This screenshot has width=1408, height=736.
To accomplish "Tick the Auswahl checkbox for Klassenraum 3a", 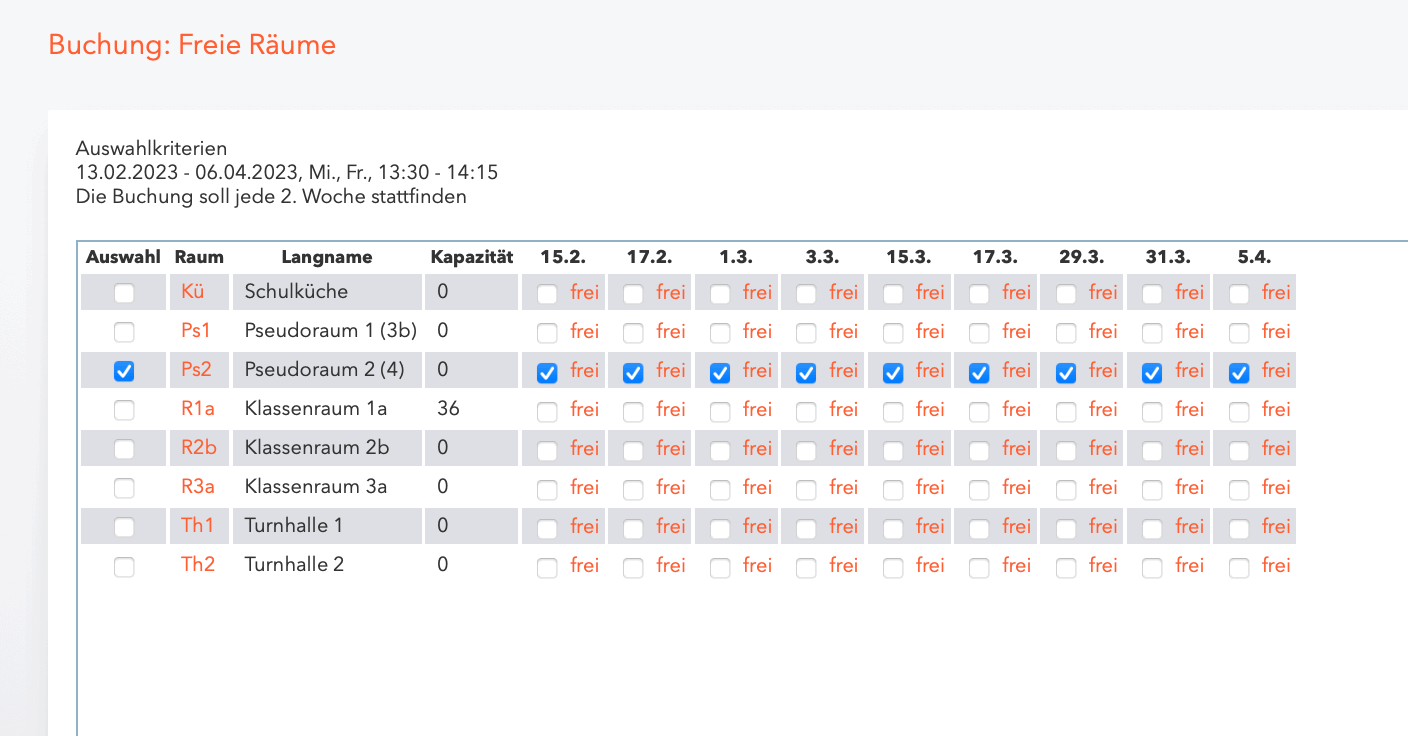I will coord(124,488).
